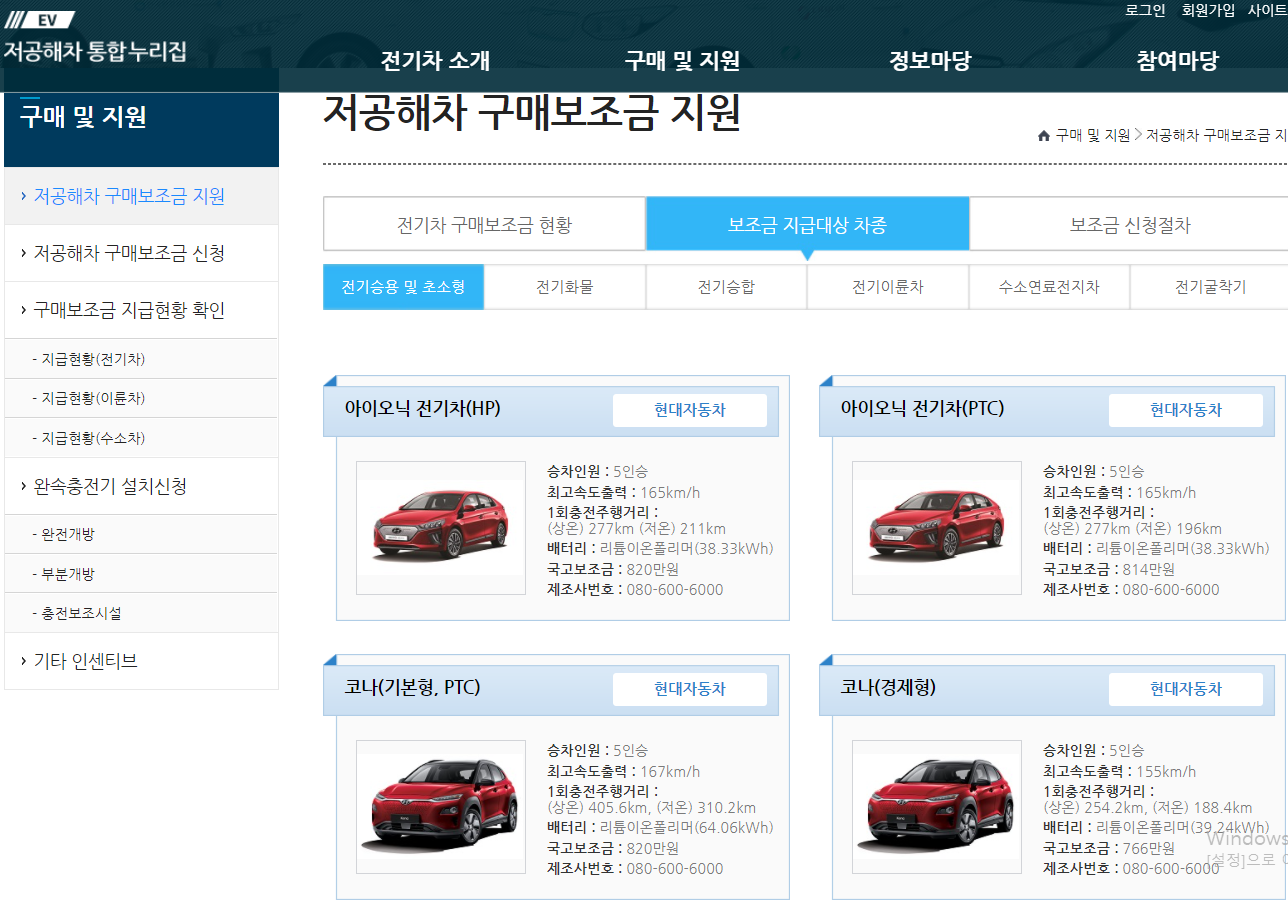The image size is (1288, 902).
Task: Open the 정보마당 menu
Action: point(930,61)
